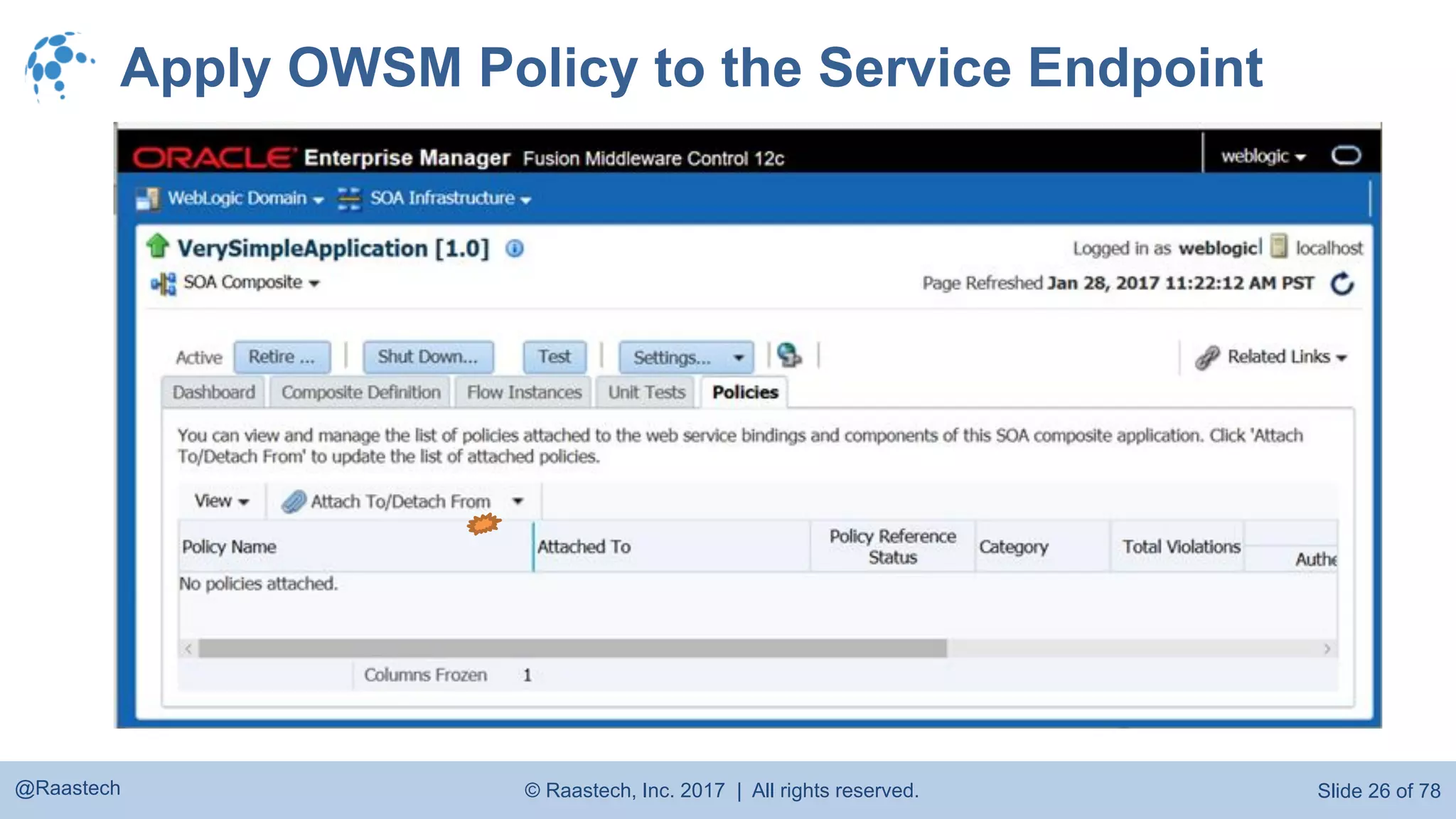The image size is (1456, 819).
Task: Click the WebLogic Domain icon
Action: point(148,199)
